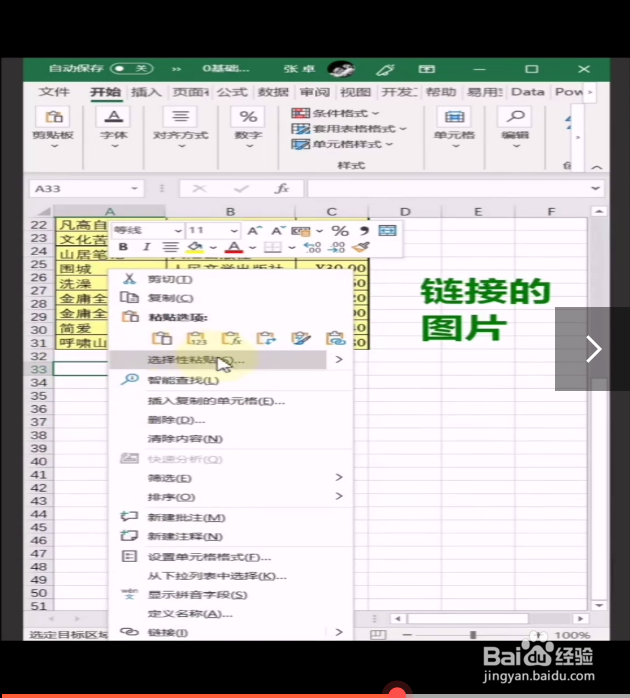Switch to Insert (插入) ribbon tab
The image size is (630, 698).
(146, 92)
